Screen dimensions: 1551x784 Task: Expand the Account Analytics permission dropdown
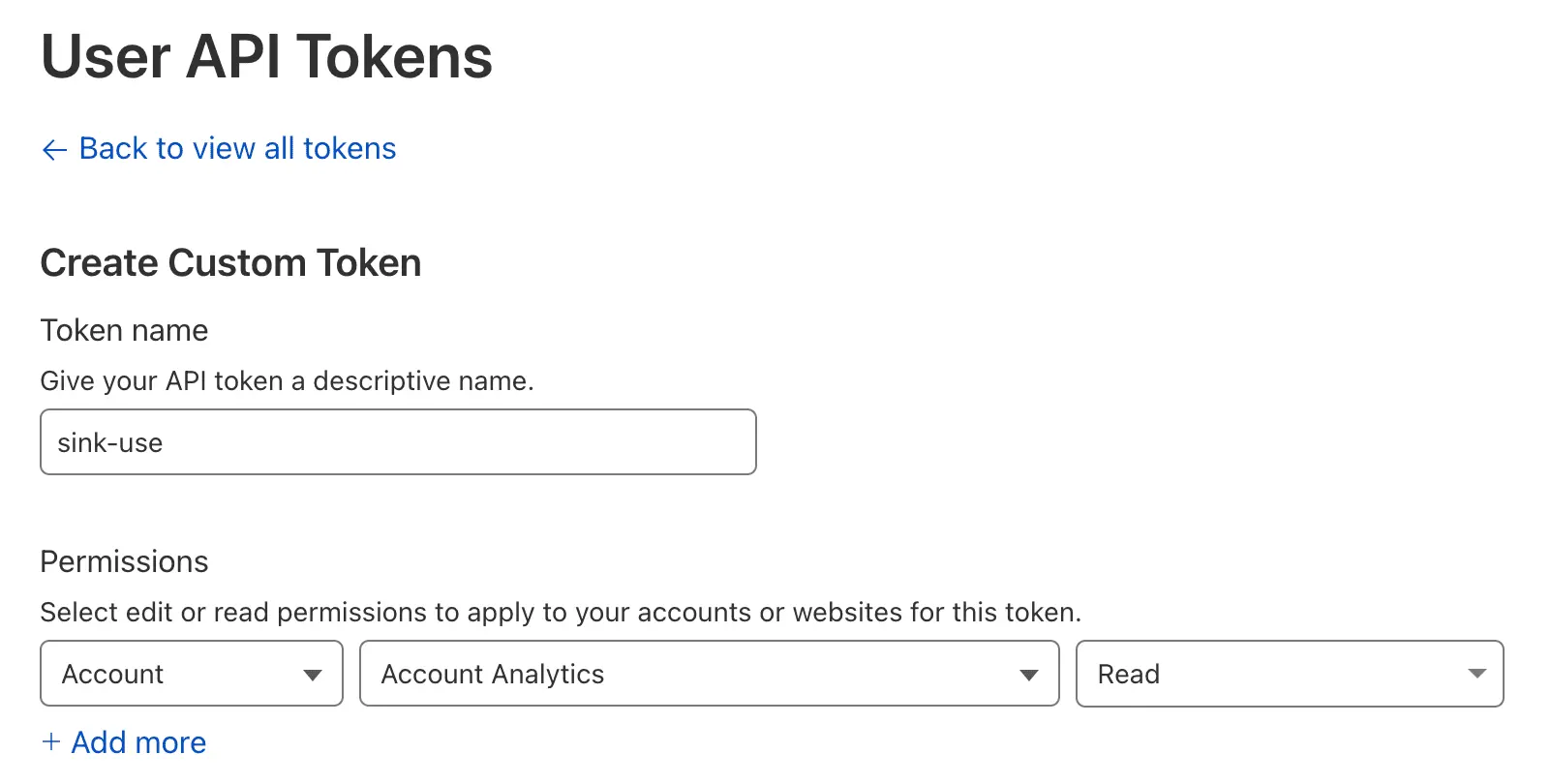coord(709,674)
